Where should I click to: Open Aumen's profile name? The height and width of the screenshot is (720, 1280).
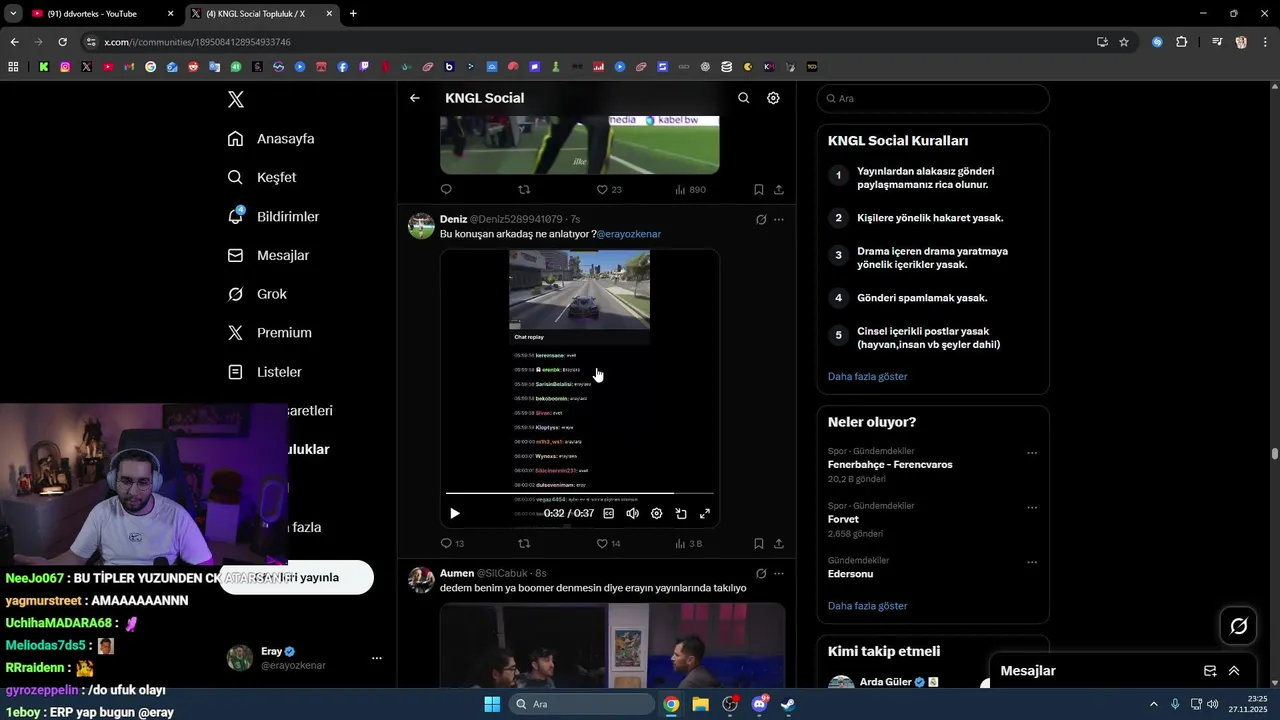point(456,573)
